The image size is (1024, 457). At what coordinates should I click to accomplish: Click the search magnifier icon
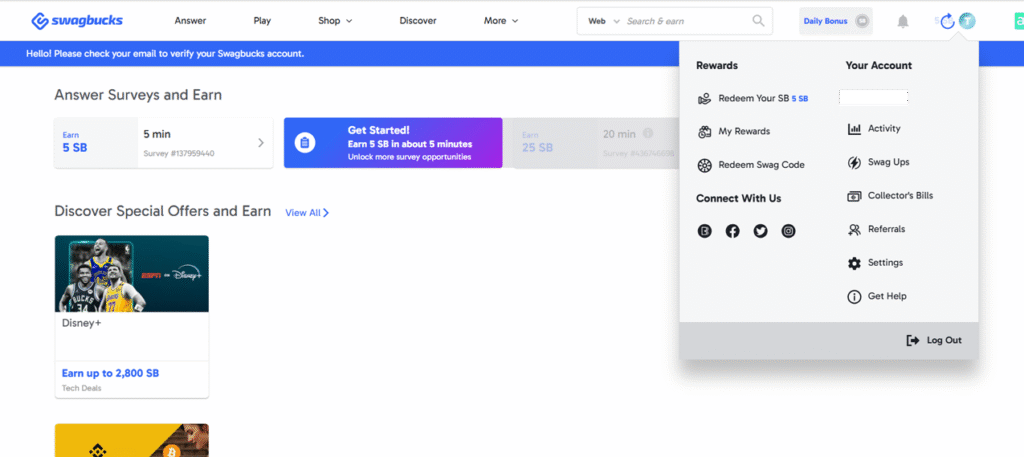[759, 20]
